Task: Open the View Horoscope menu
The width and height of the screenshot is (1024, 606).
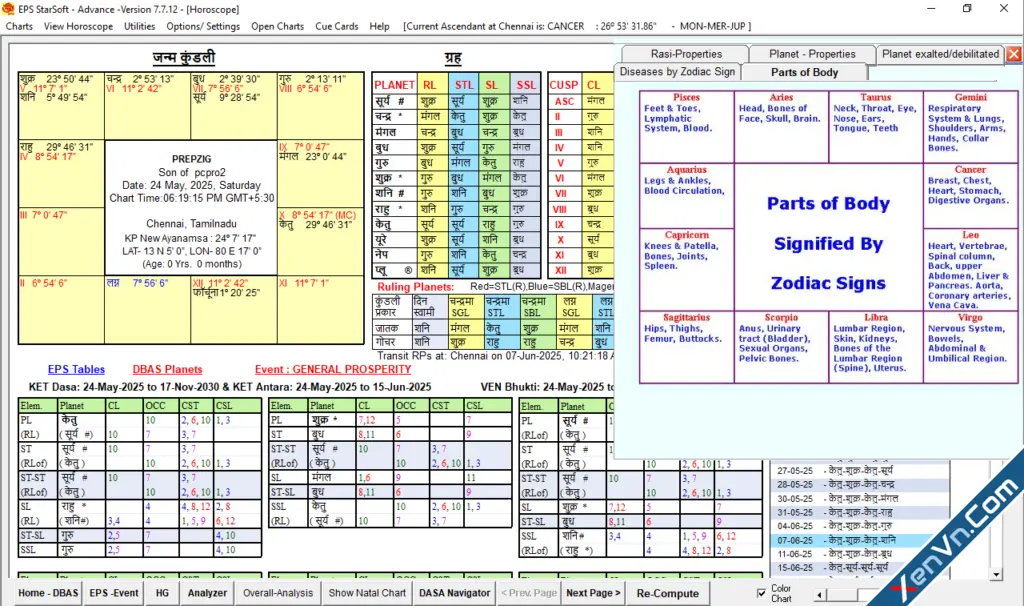Action: 78,26
